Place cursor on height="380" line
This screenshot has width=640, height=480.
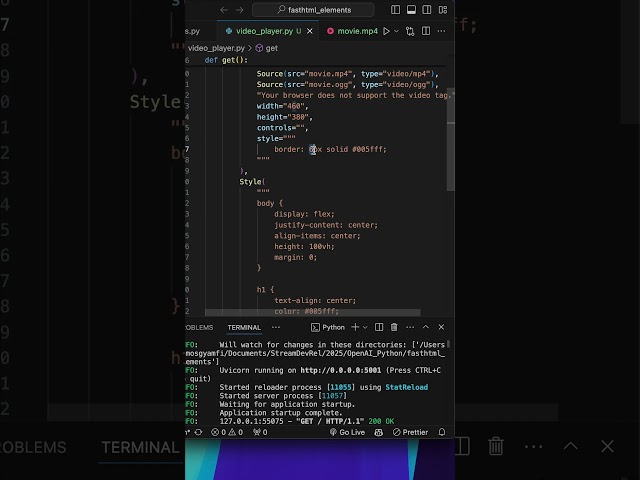click(284, 117)
